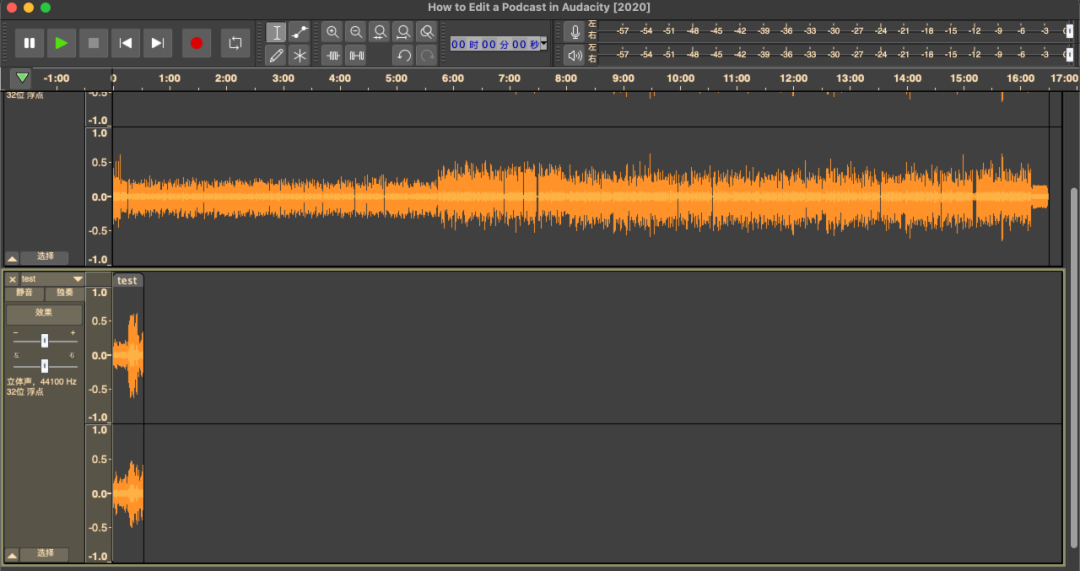Open Effects (效果) for the test track
The width and height of the screenshot is (1080, 571).
[x=44, y=313]
